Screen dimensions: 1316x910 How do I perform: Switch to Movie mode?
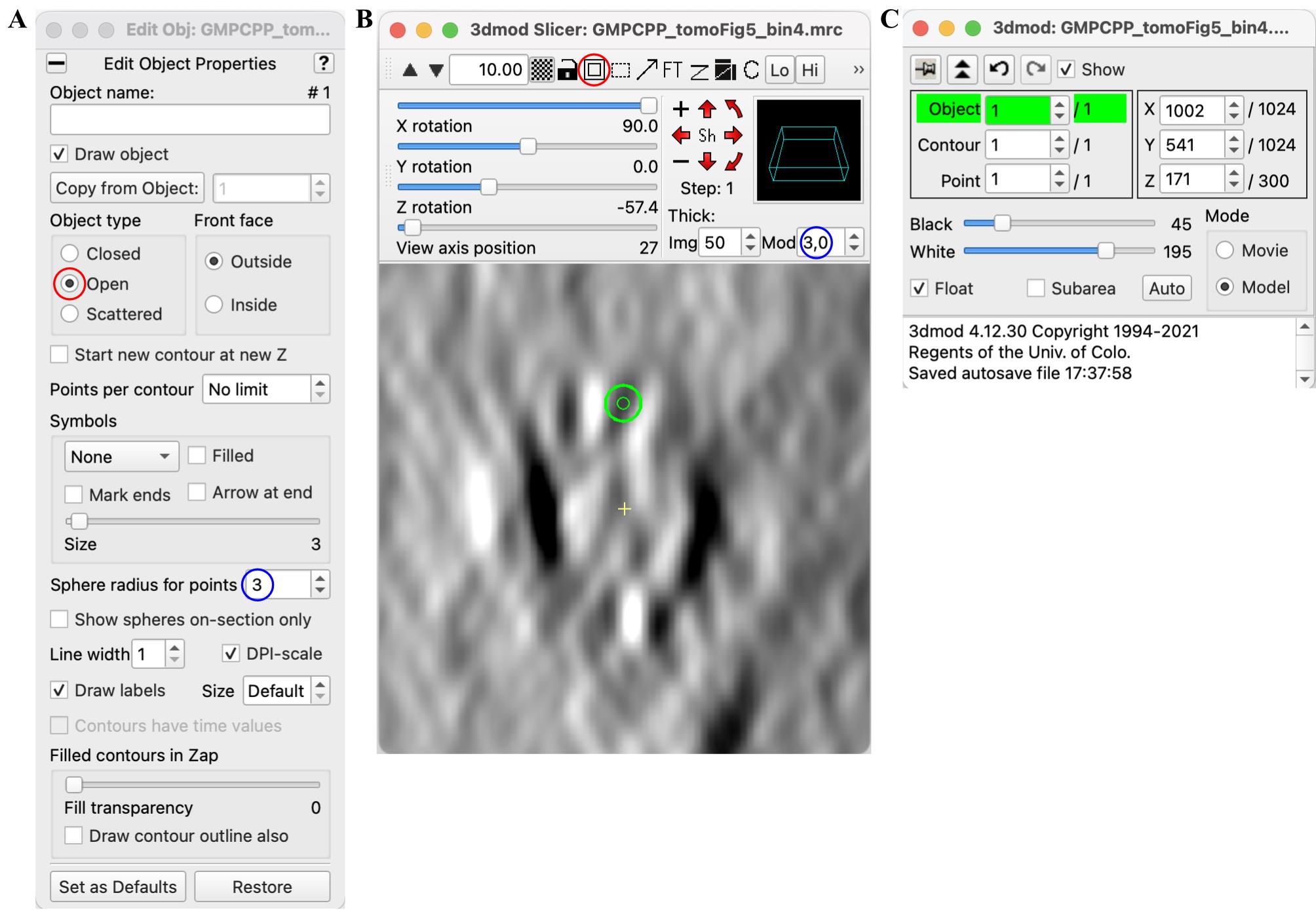[x=1224, y=250]
